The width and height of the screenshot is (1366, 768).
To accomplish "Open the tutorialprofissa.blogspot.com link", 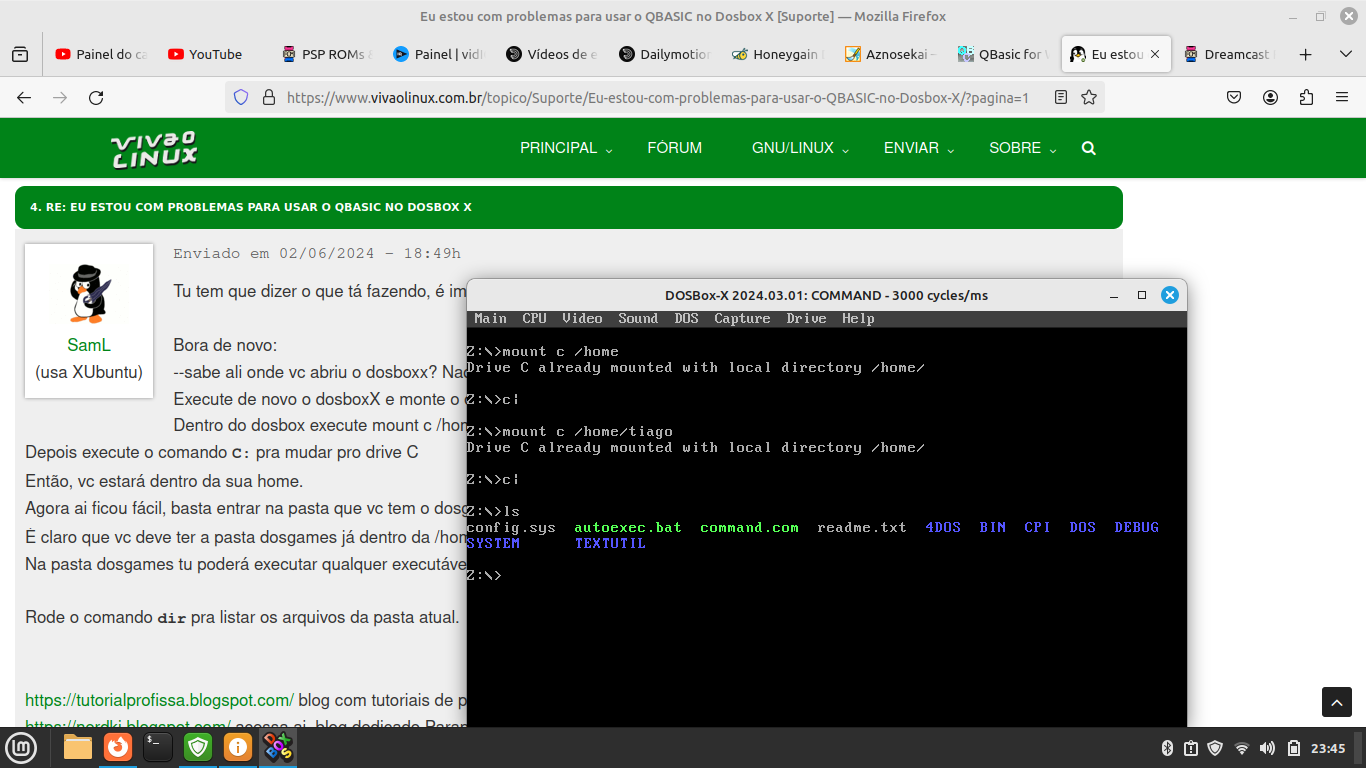I will click(159, 700).
